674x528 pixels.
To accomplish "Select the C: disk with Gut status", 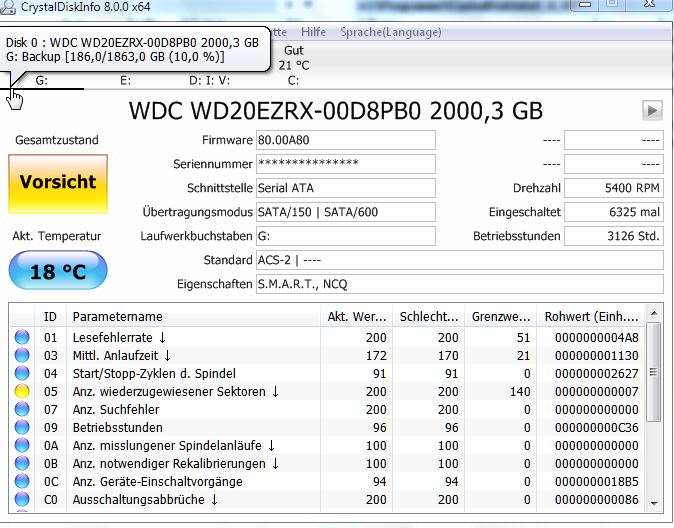I will [294, 64].
